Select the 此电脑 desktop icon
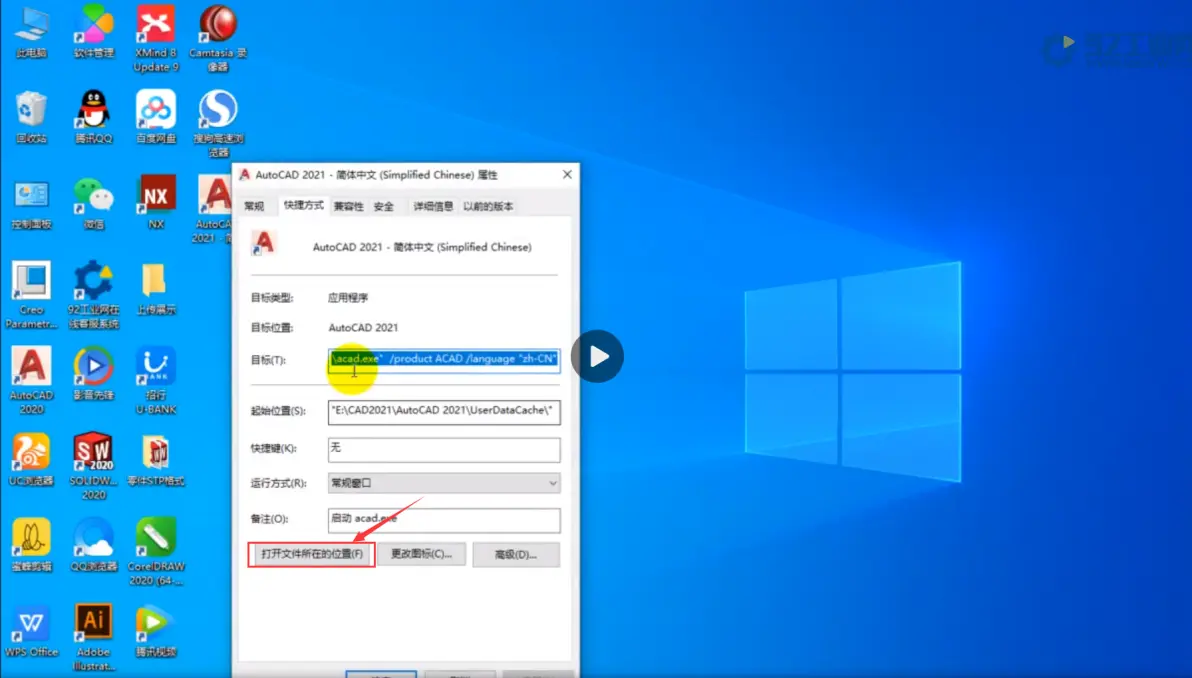This screenshot has width=1192, height=678. point(31,32)
